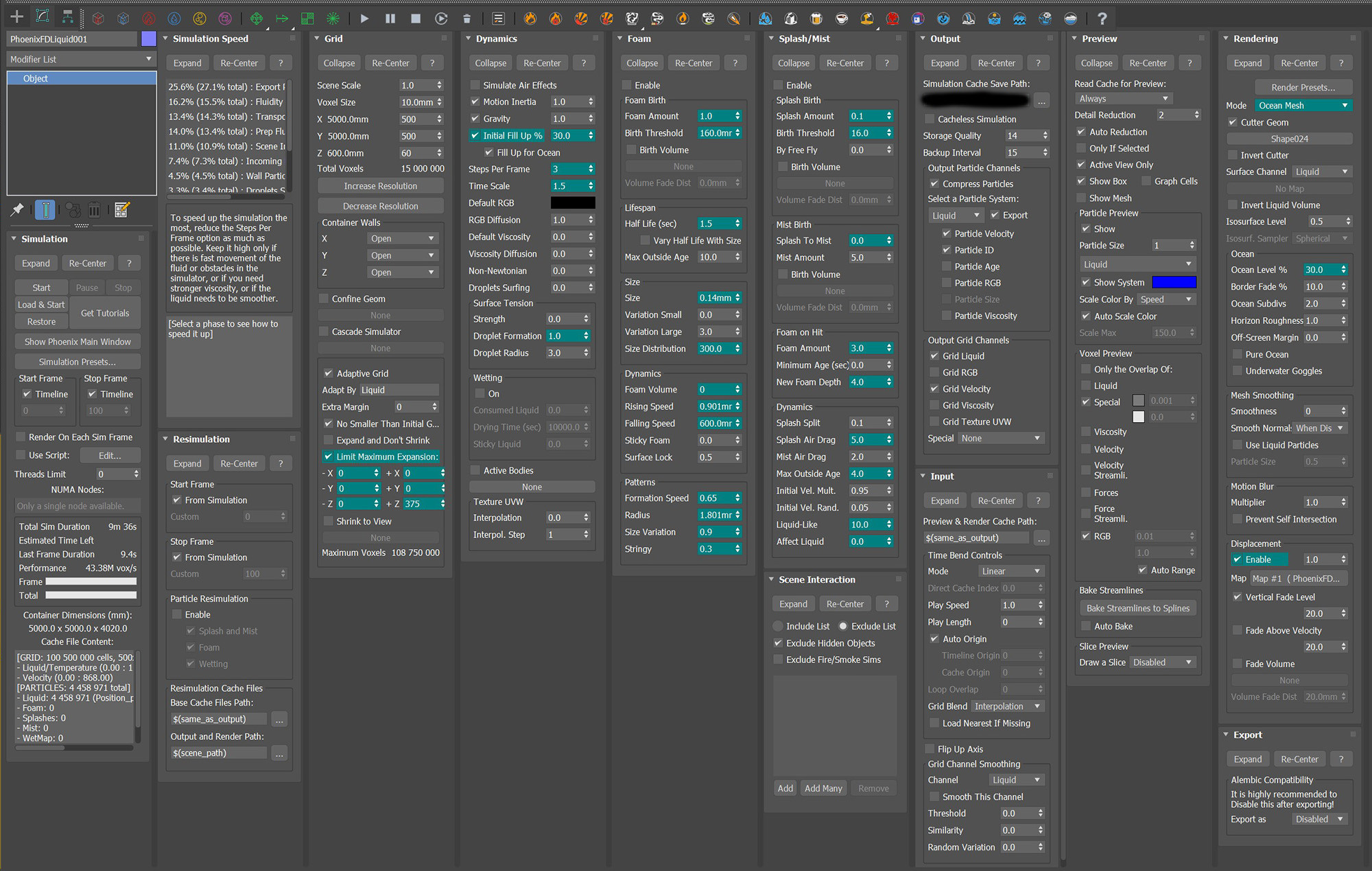Click the Default RGB black color swatch

(573, 203)
